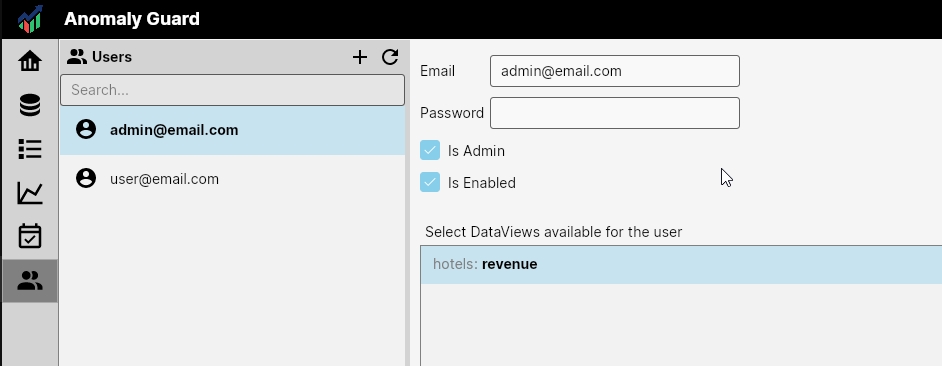
Task: Toggle the Is Admin checkbox
Action: [430, 150]
